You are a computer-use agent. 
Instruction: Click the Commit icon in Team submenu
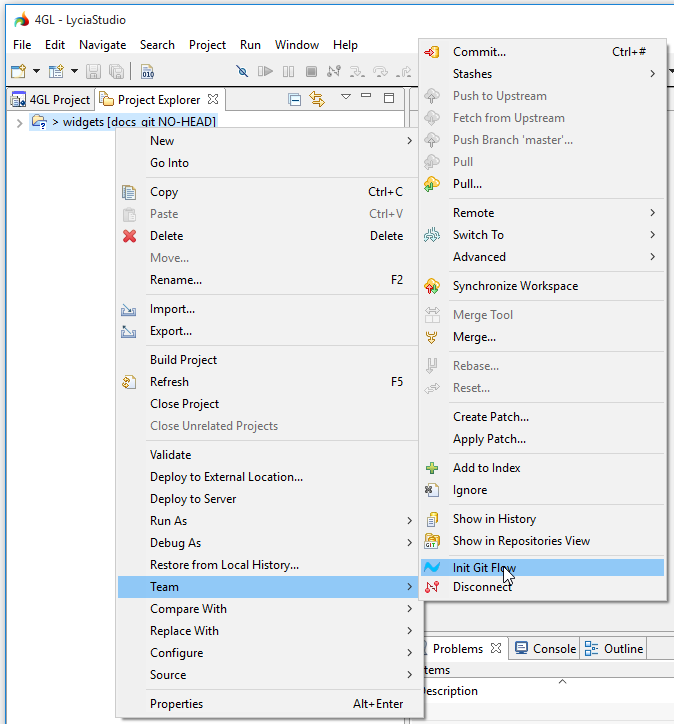coord(432,52)
